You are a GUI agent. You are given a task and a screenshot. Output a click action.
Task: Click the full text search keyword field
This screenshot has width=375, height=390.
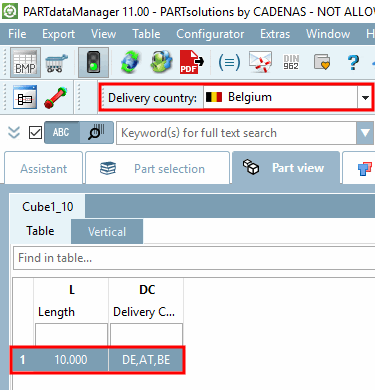pyautogui.click(x=236, y=133)
